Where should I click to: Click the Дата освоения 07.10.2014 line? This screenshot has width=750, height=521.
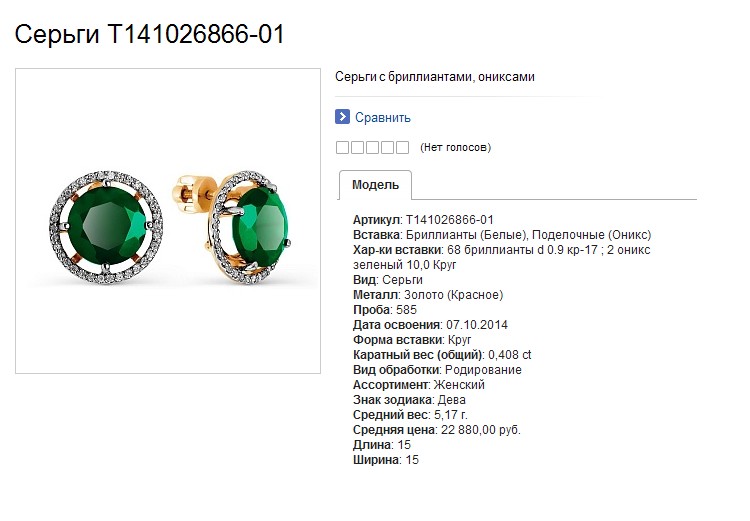430,325
